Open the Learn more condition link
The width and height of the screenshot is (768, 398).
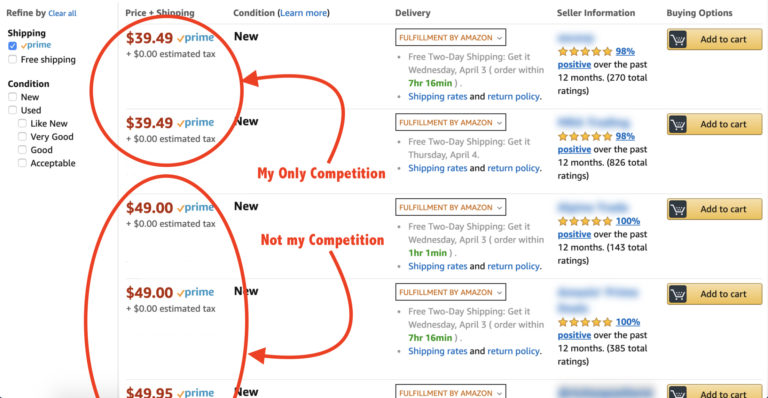point(303,13)
